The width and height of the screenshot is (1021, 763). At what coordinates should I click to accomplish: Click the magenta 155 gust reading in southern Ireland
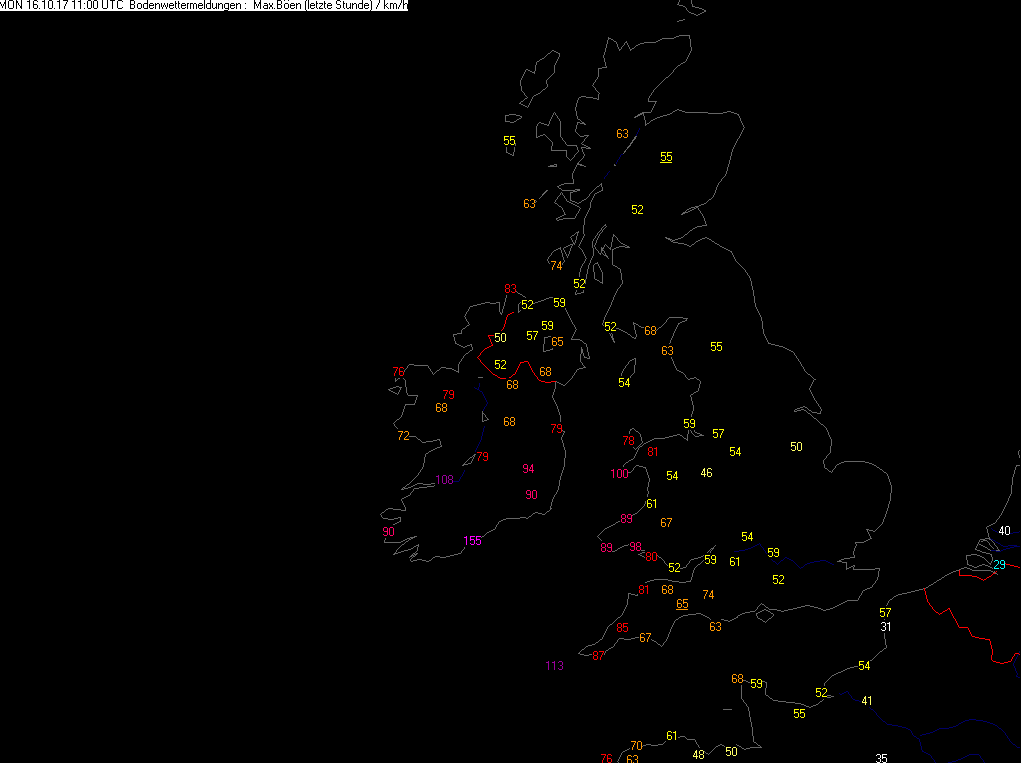pyautogui.click(x=472, y=540)
